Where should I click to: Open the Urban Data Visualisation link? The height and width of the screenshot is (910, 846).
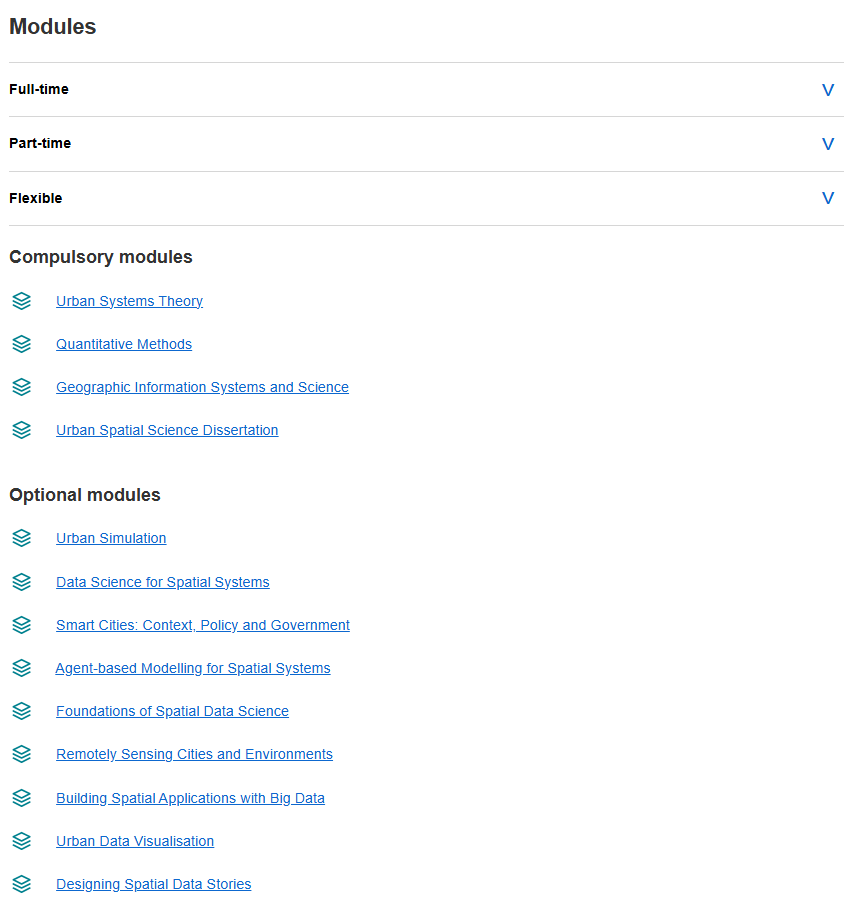pyautogui.click(x=135, y=841)
